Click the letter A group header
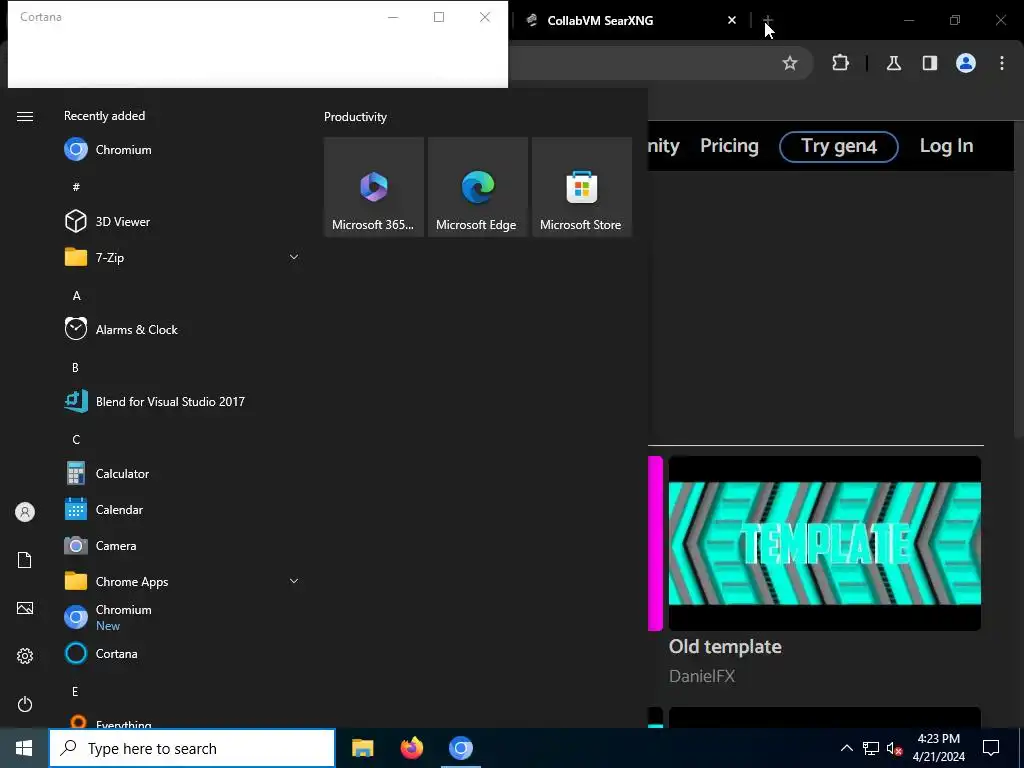The width and height of the screenshot is (1024, 768). click(x=76, y=296)
